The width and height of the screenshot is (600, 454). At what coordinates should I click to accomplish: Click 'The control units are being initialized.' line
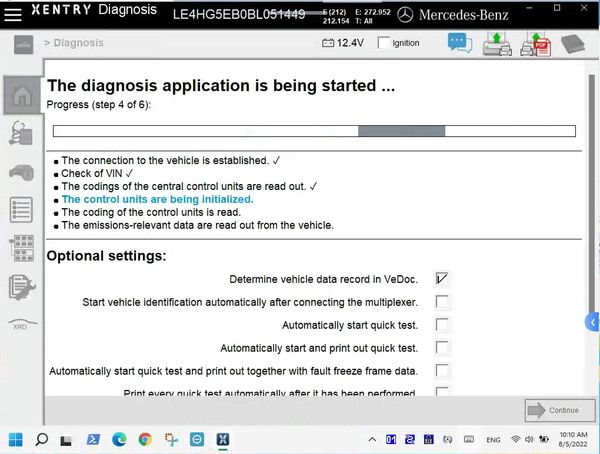click(157, 199)
